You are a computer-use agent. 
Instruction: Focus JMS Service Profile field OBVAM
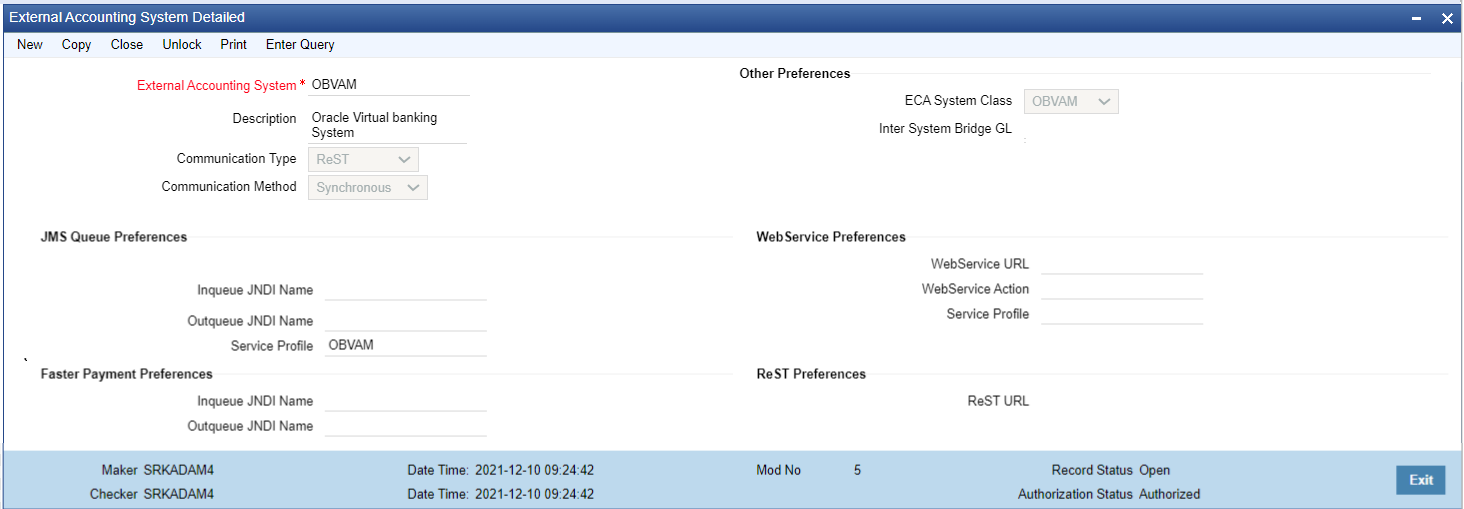[x=405, y=346]
